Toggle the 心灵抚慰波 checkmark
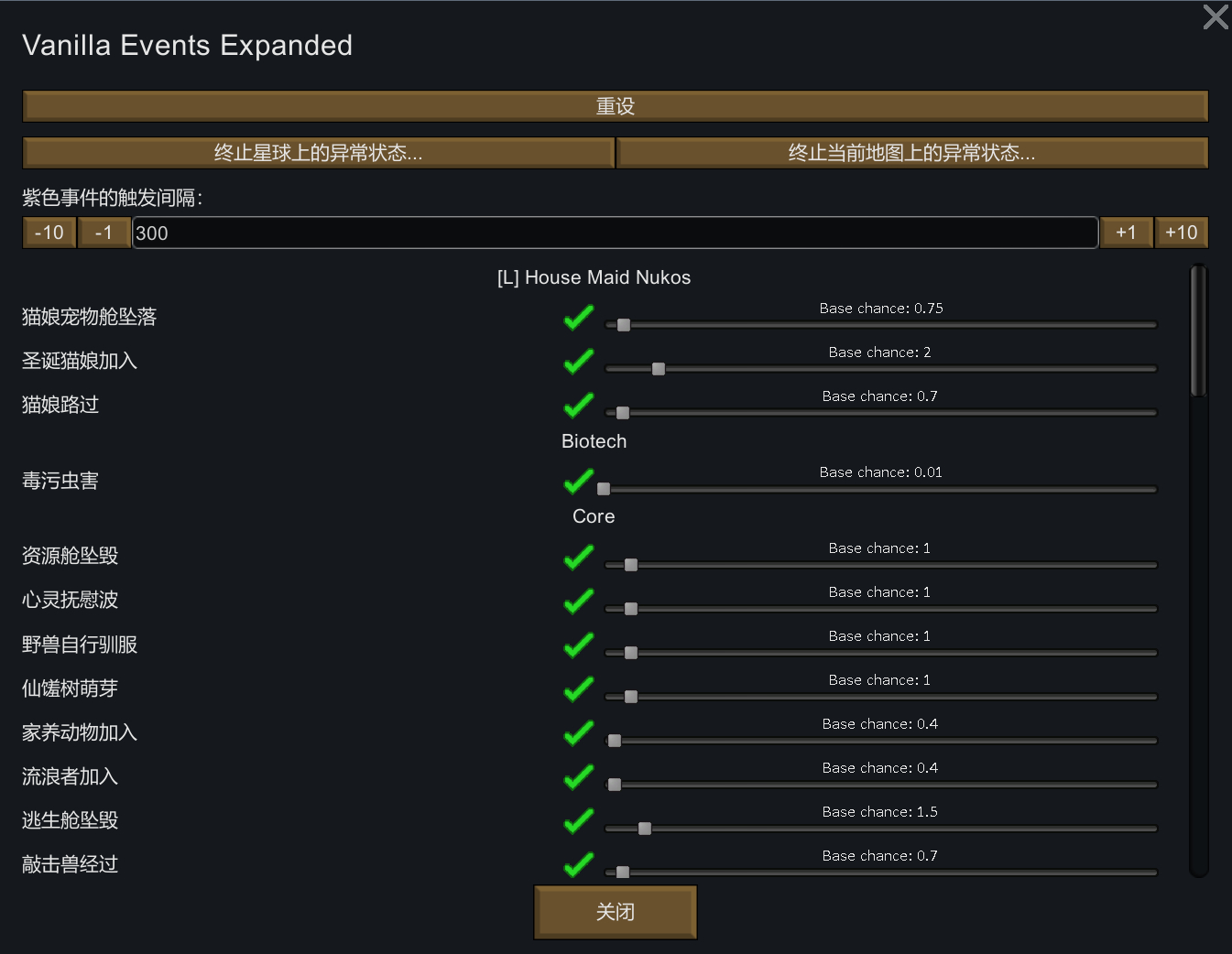 coord(579,601)
